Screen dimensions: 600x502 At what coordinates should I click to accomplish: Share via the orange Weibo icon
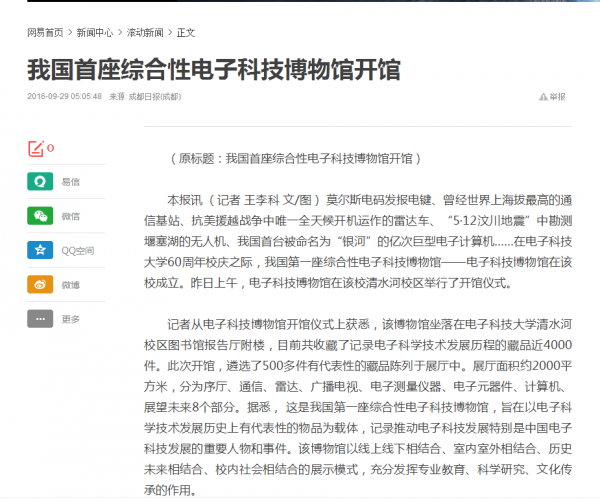coord(40,284)
